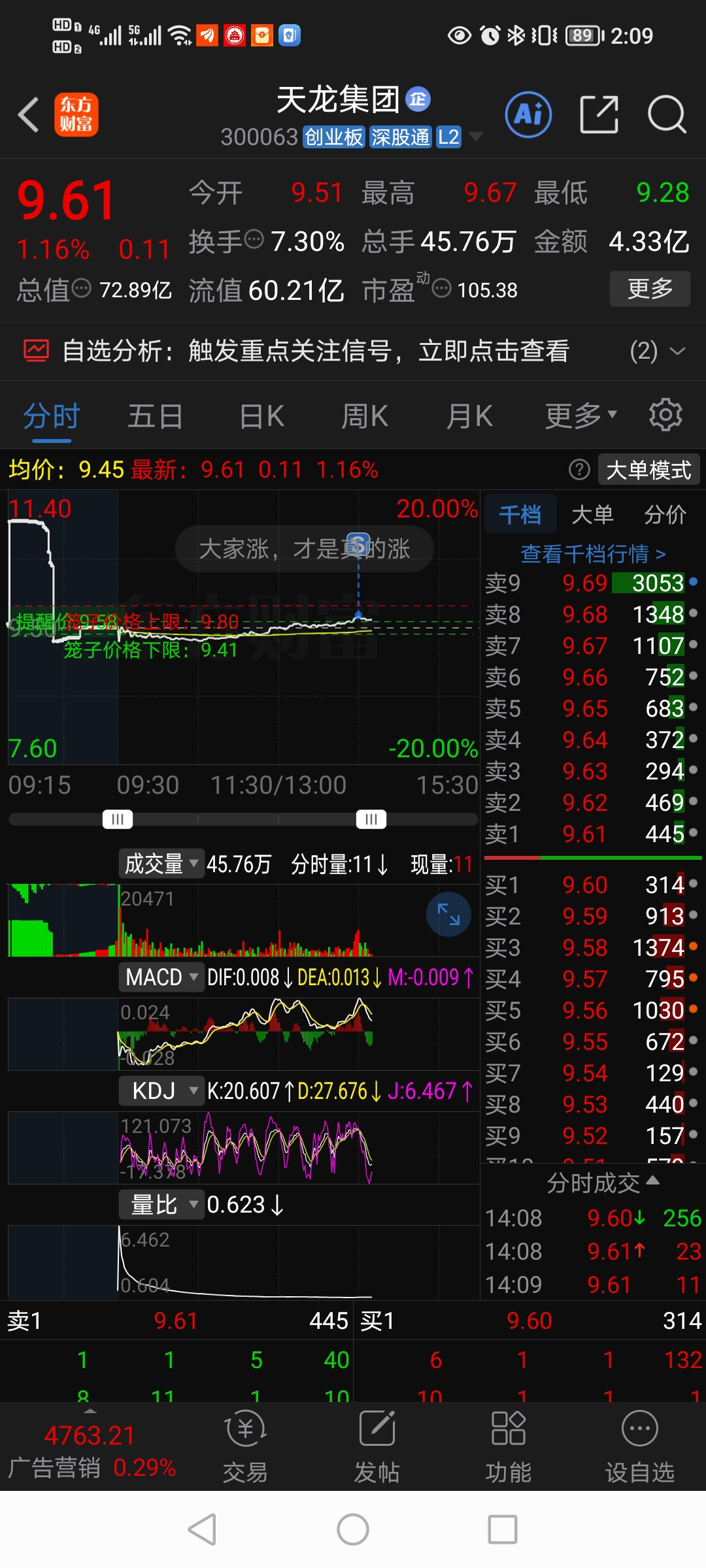Tap the help question mark icon

[579, 469]
